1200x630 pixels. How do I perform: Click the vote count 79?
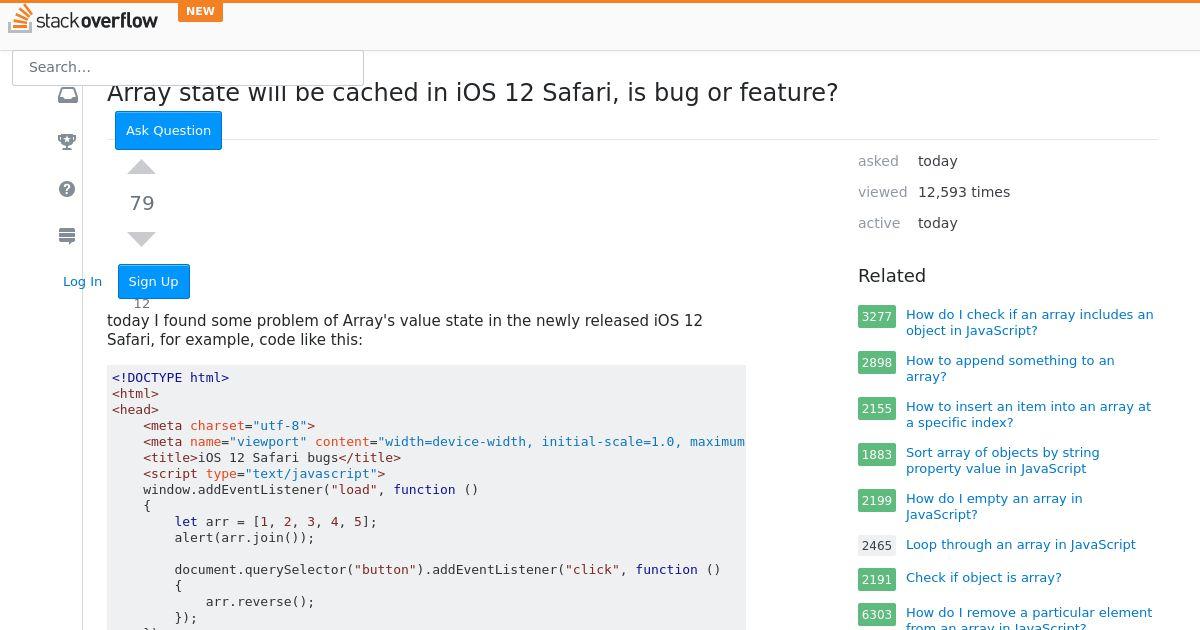click(142, 203)
